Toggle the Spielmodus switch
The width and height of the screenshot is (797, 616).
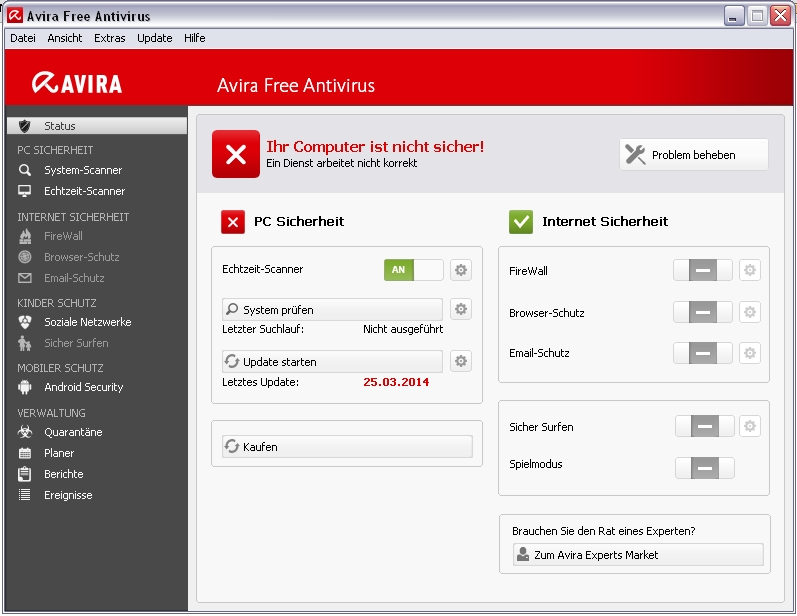(704, 468)
